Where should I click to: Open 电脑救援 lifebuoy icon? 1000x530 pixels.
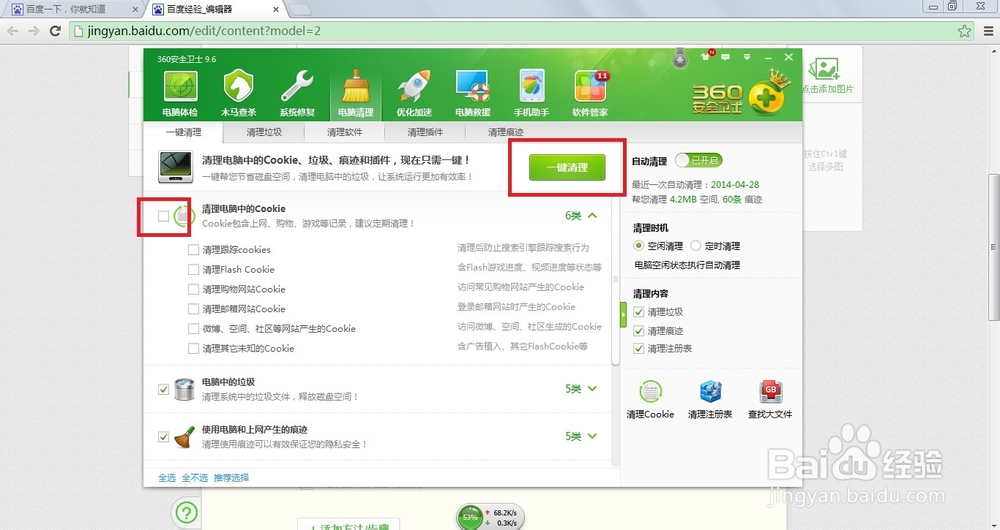point(473,86)
